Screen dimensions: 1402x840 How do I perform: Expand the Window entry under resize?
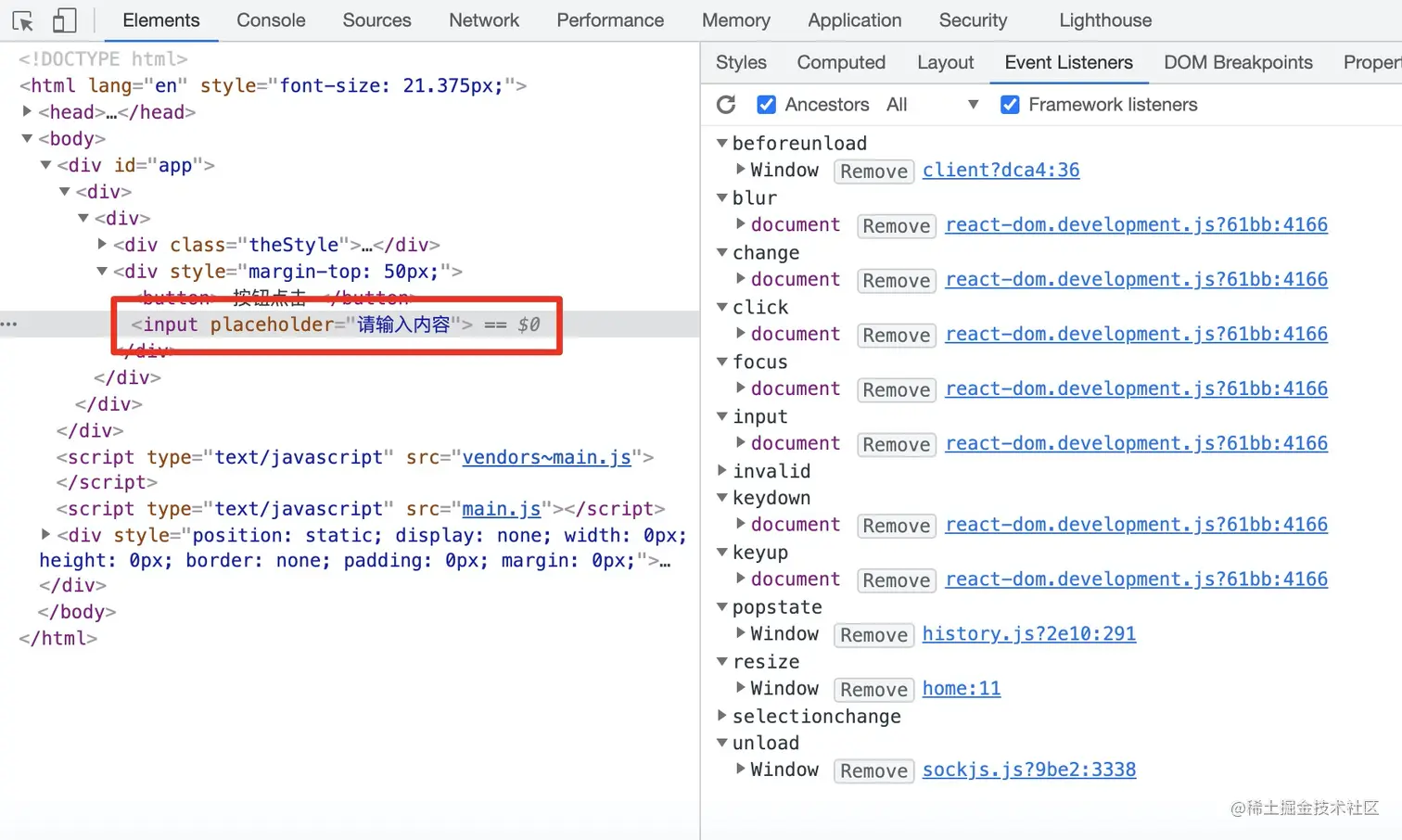point(741,688)
